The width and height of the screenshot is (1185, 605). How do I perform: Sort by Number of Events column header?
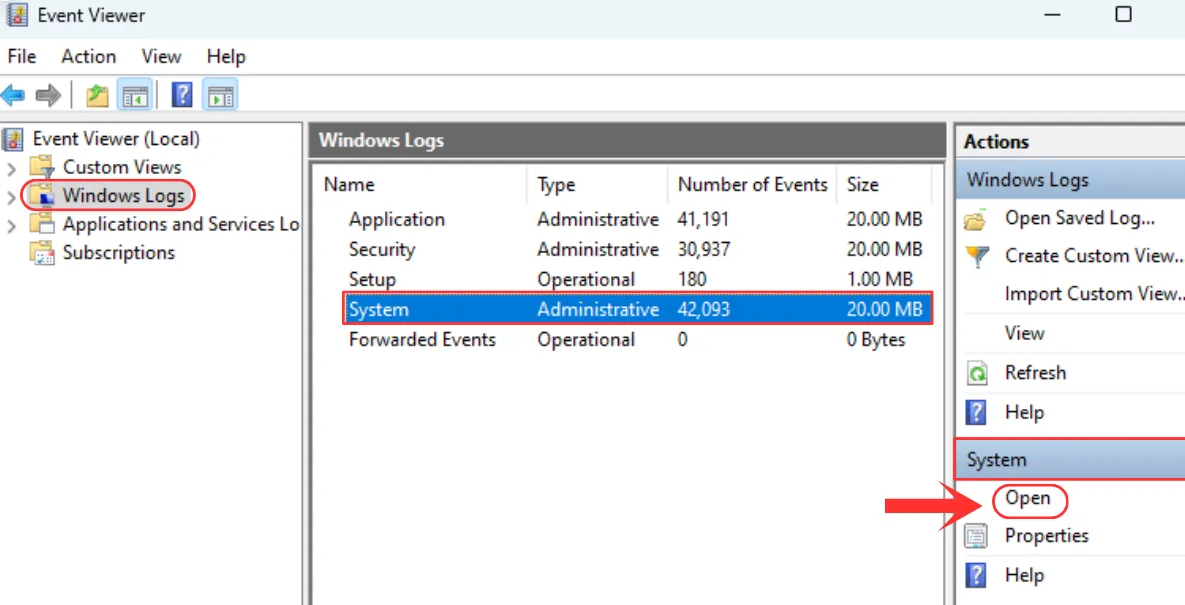click(x=753, y=184)
